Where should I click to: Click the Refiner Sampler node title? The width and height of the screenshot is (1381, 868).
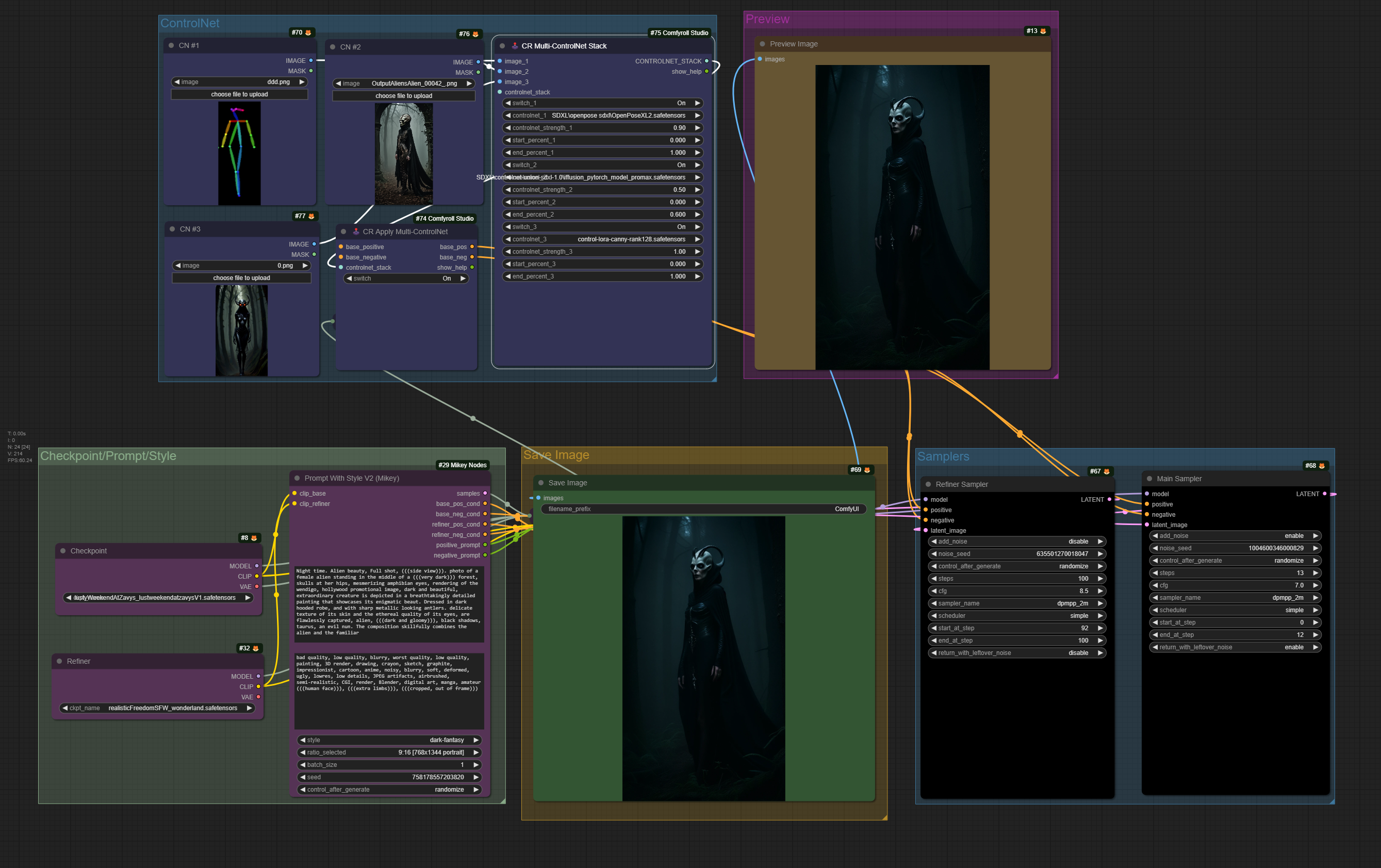(962, 484)
